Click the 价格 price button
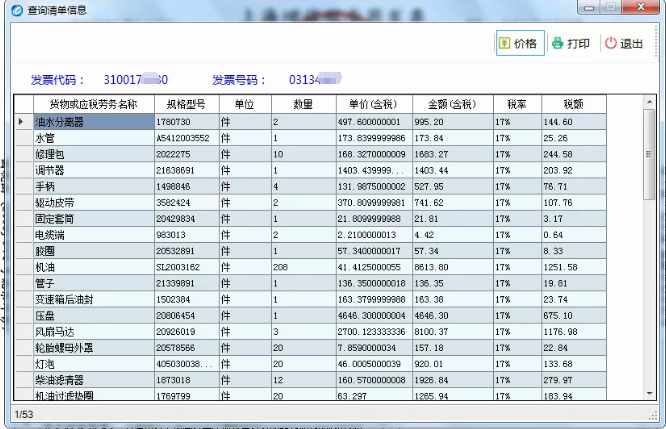The width and height of the screenshot is (666, 429). point(520,43)
